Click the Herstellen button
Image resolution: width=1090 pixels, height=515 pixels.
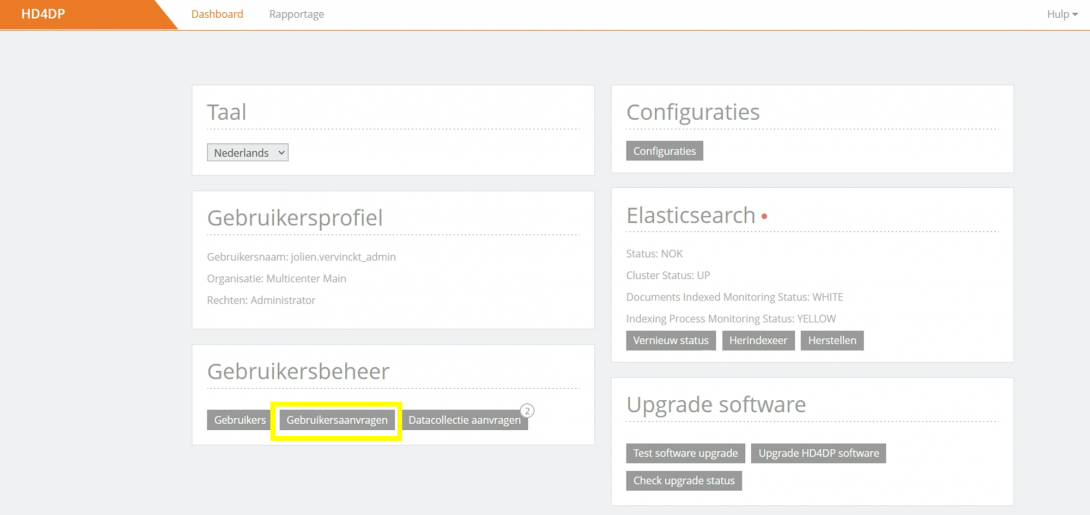click(x=831, y=341)
